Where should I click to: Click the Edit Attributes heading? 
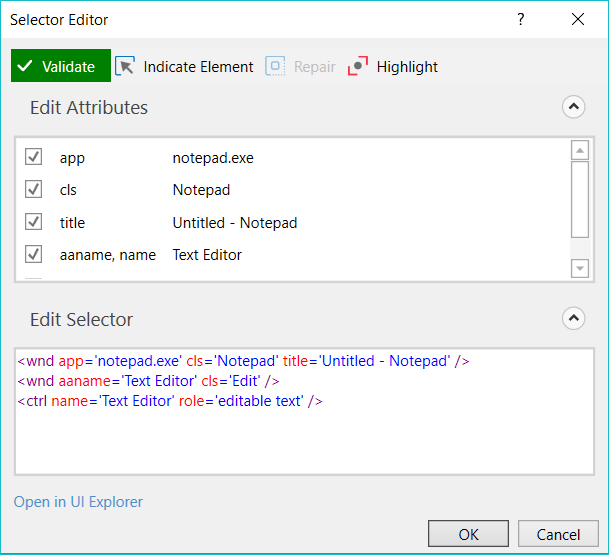[x=89, y=107]
